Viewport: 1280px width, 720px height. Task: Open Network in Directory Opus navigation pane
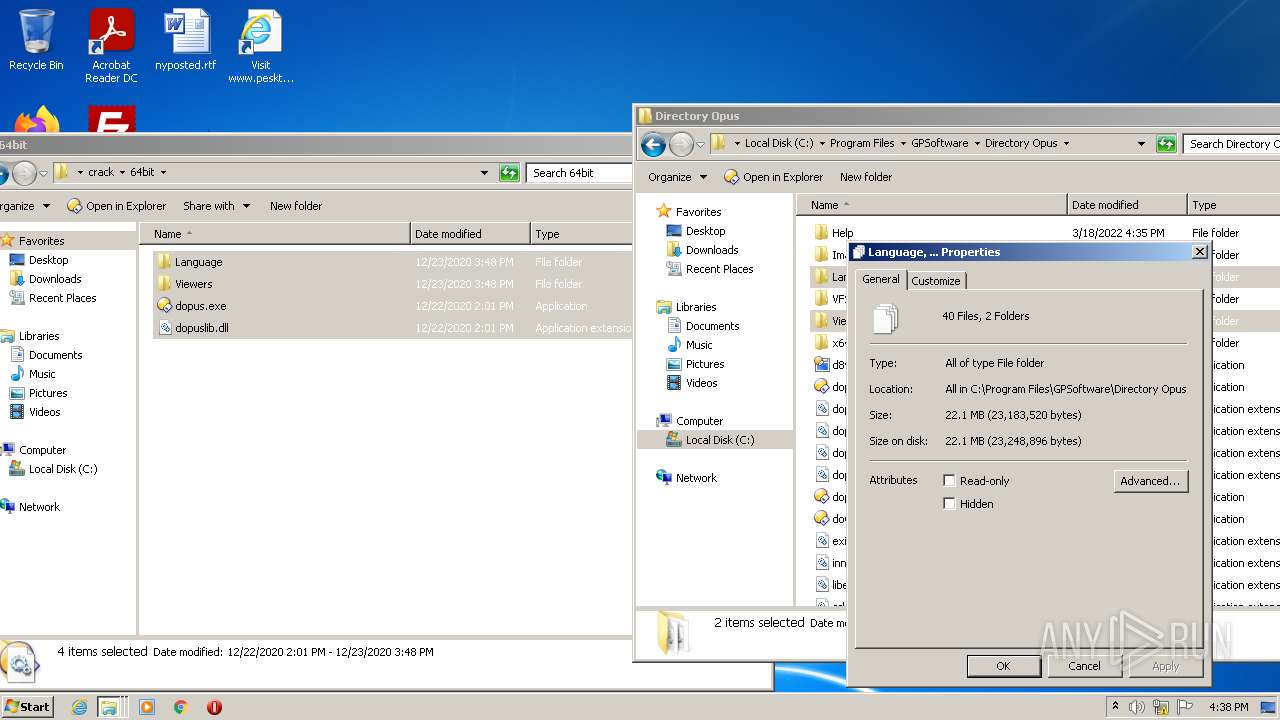coord(696,478)
